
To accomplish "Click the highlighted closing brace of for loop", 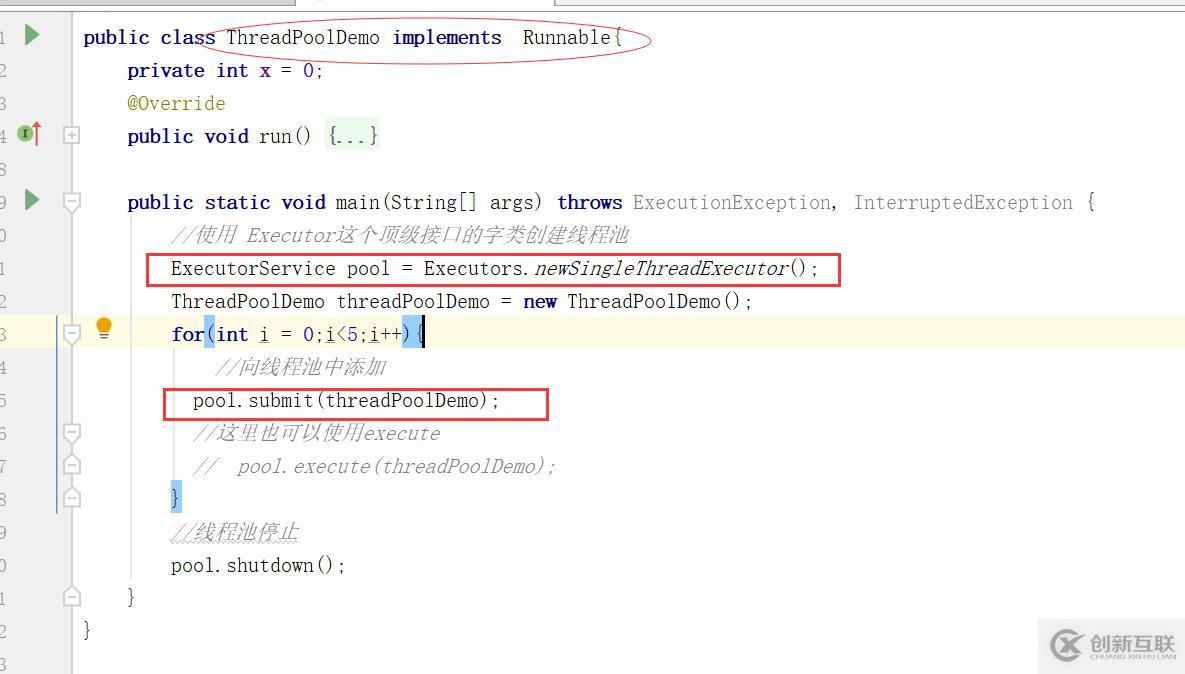I will click(176, 496).
